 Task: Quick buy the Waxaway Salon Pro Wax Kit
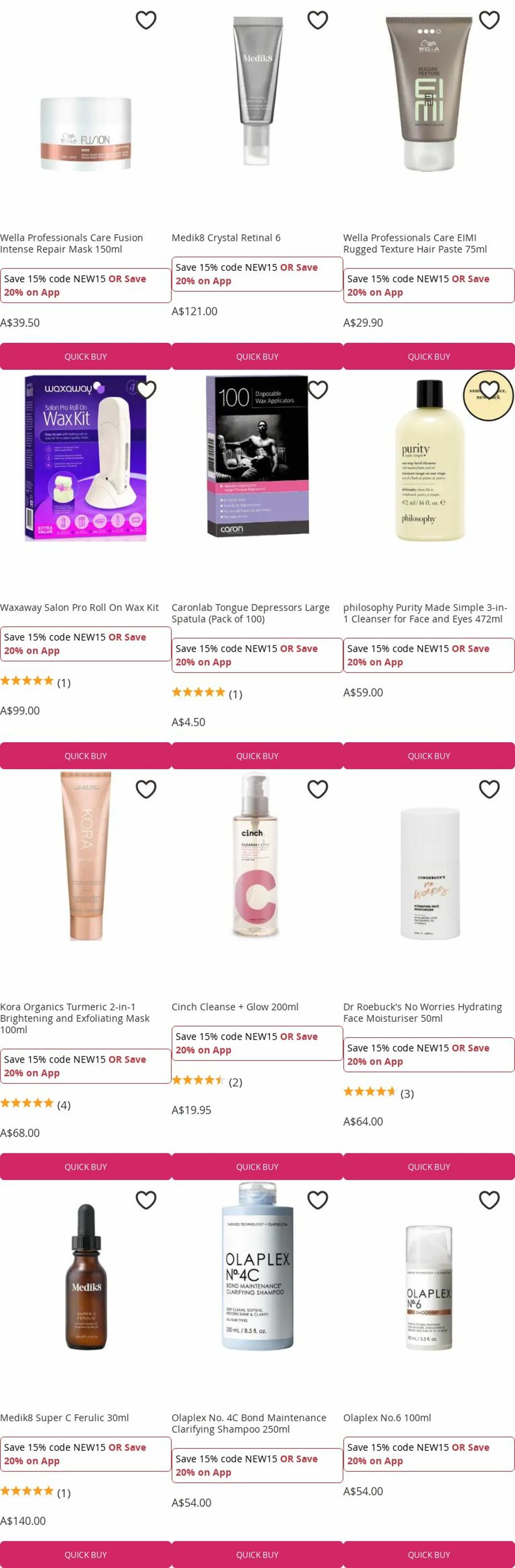click(86, 755)
